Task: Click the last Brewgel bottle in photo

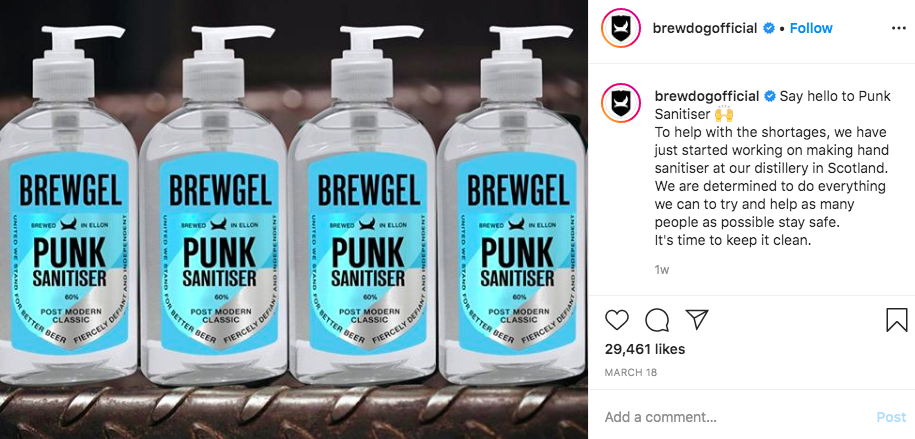Action: pos(514,204)
